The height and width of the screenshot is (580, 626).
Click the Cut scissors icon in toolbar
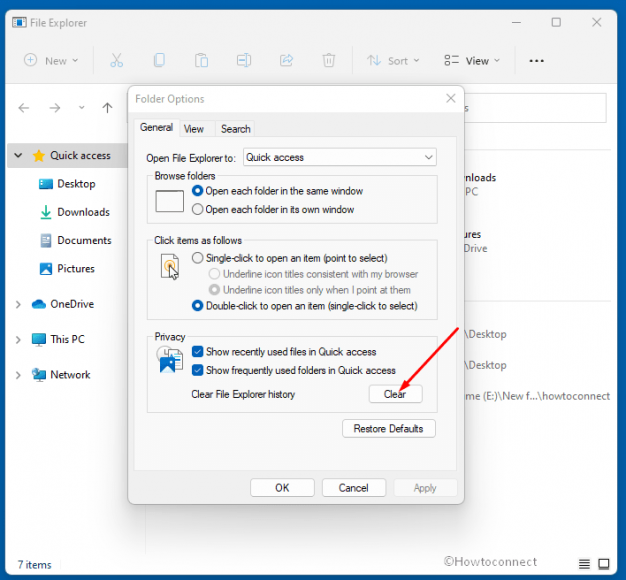click(117, 60)
